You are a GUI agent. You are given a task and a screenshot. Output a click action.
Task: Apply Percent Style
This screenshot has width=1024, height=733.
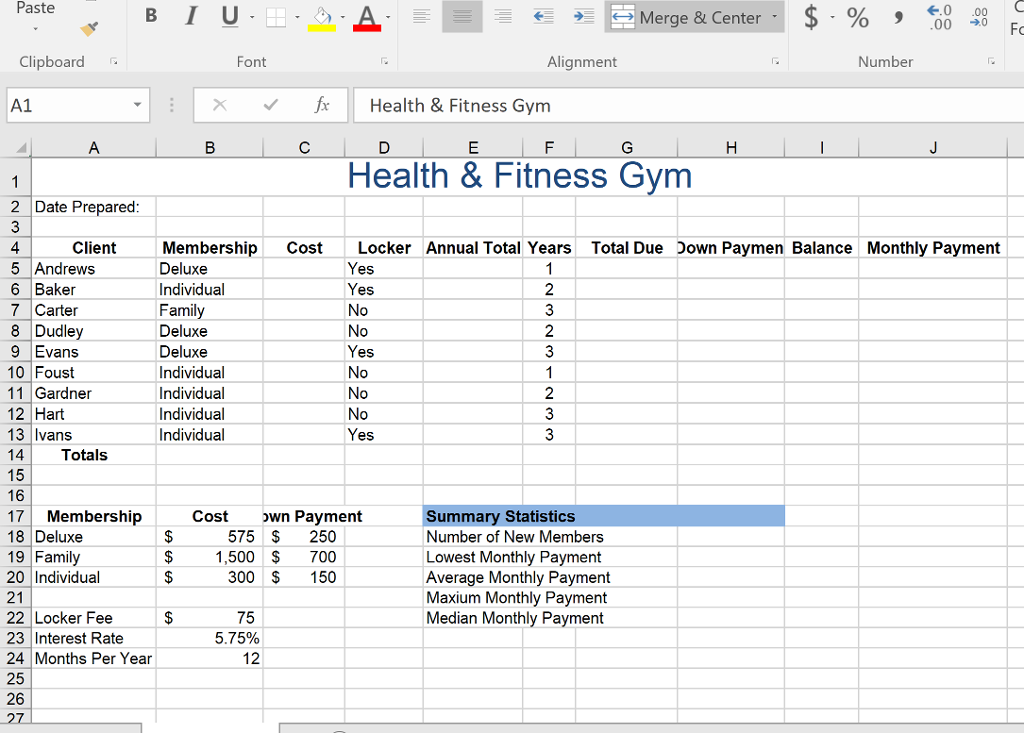click(857, 17)
